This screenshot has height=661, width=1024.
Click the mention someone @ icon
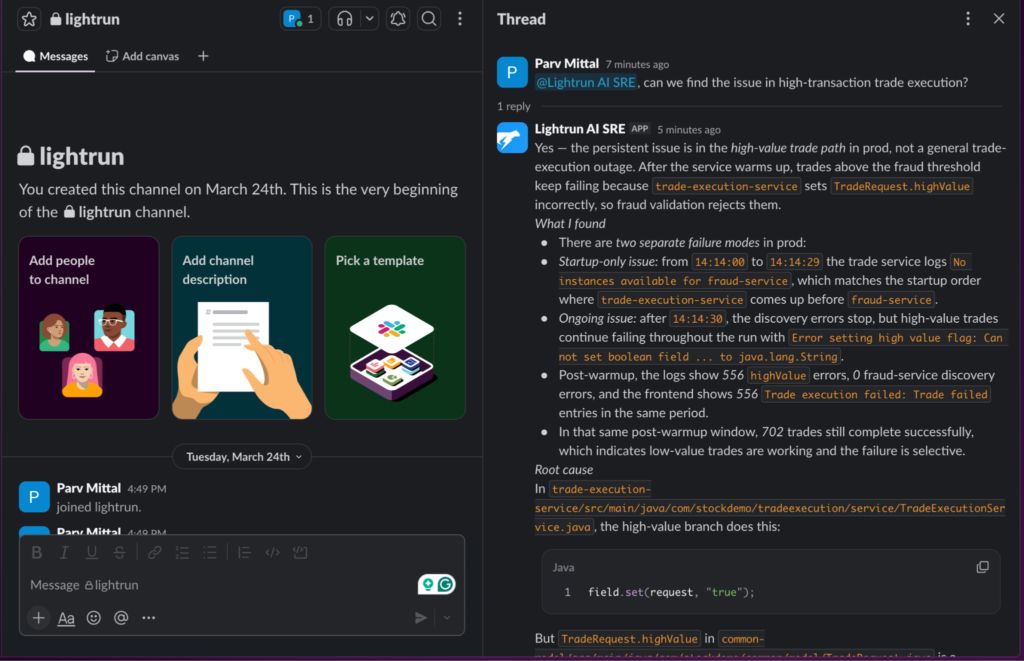pyautogui.click(x=120, y=617)
